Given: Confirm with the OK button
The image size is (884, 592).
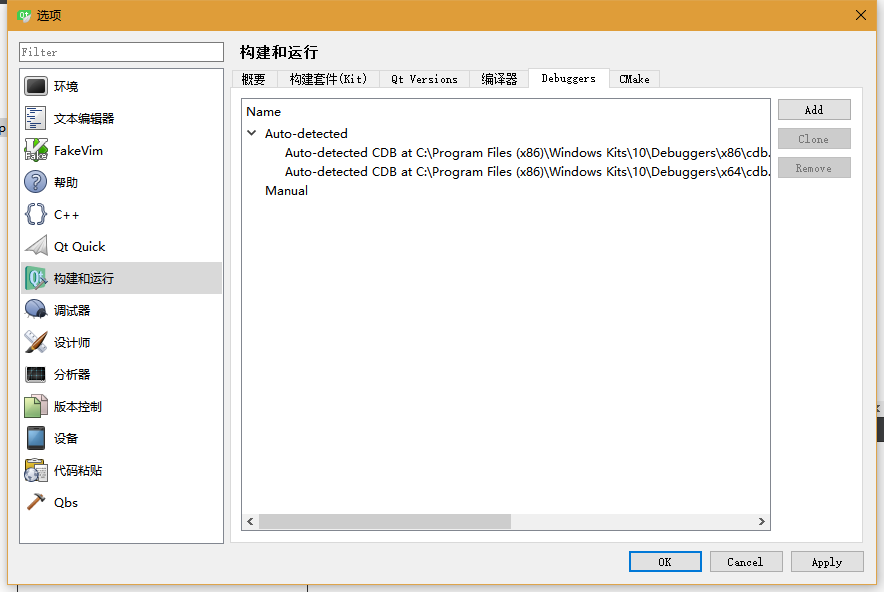Looking at the screenshot, I should (665, 562).
